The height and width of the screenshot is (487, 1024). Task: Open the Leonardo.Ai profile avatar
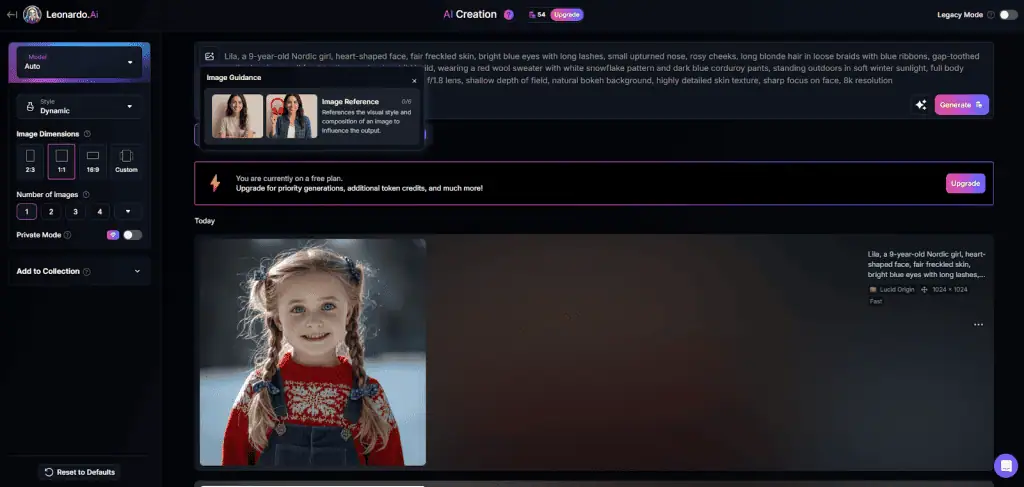pos(32,14)
